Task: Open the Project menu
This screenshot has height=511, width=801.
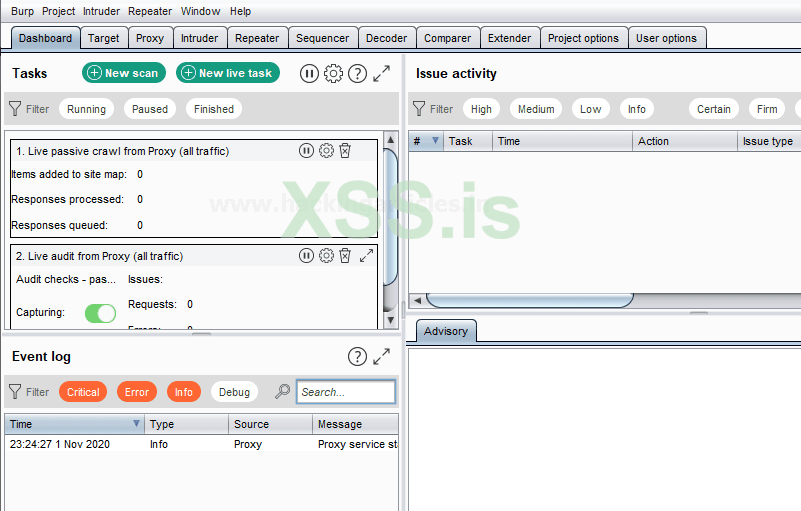Action: [58, 11]
